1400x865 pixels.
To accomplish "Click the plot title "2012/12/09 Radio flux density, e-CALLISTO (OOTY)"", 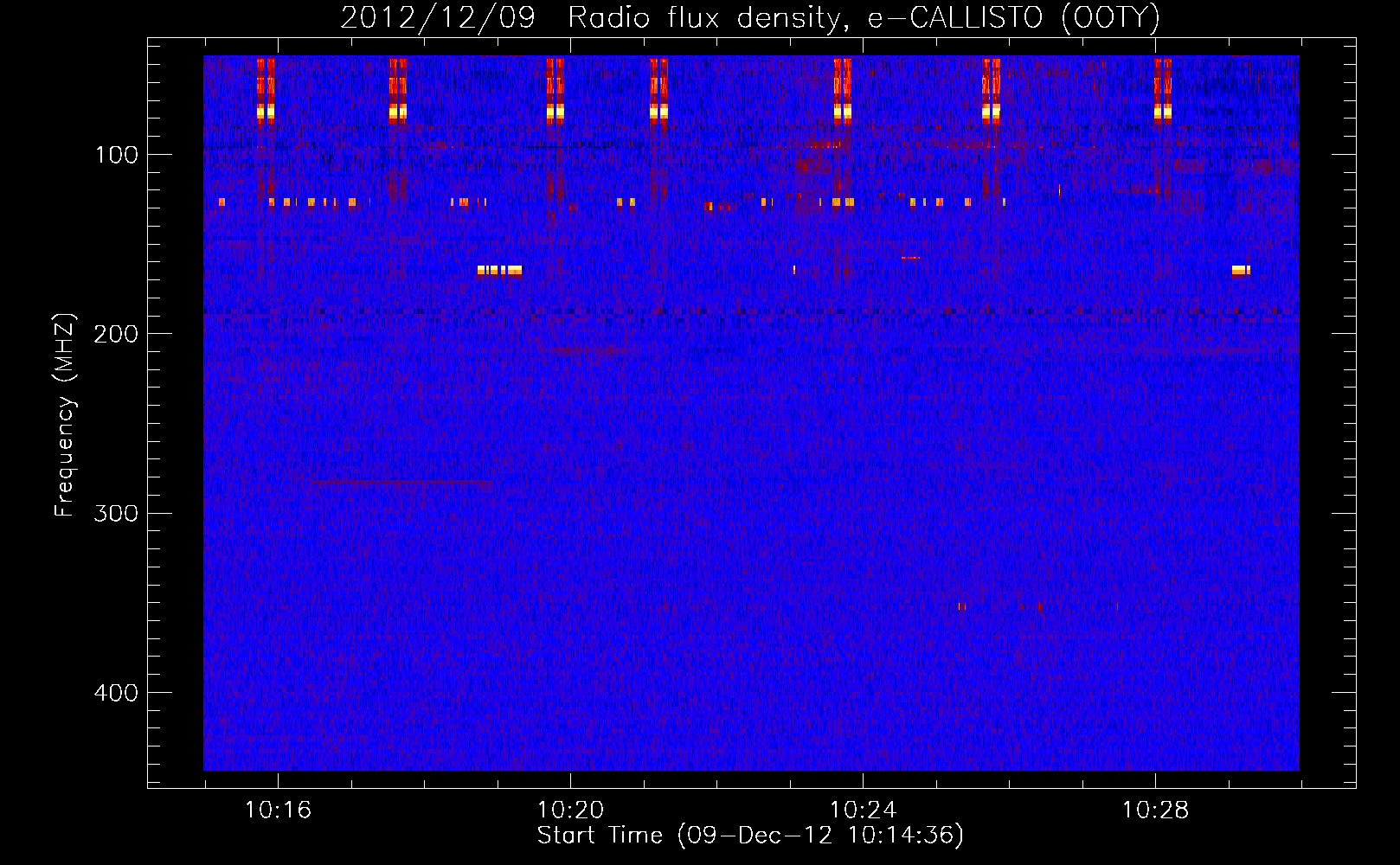I will pyautogui.click(x=749, y=17).
